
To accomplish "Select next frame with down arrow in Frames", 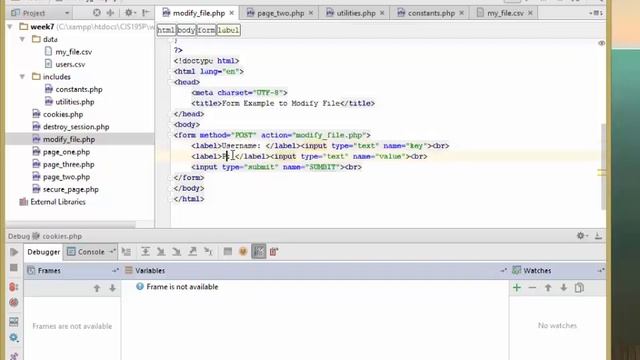I will click(x=112, y=288).
